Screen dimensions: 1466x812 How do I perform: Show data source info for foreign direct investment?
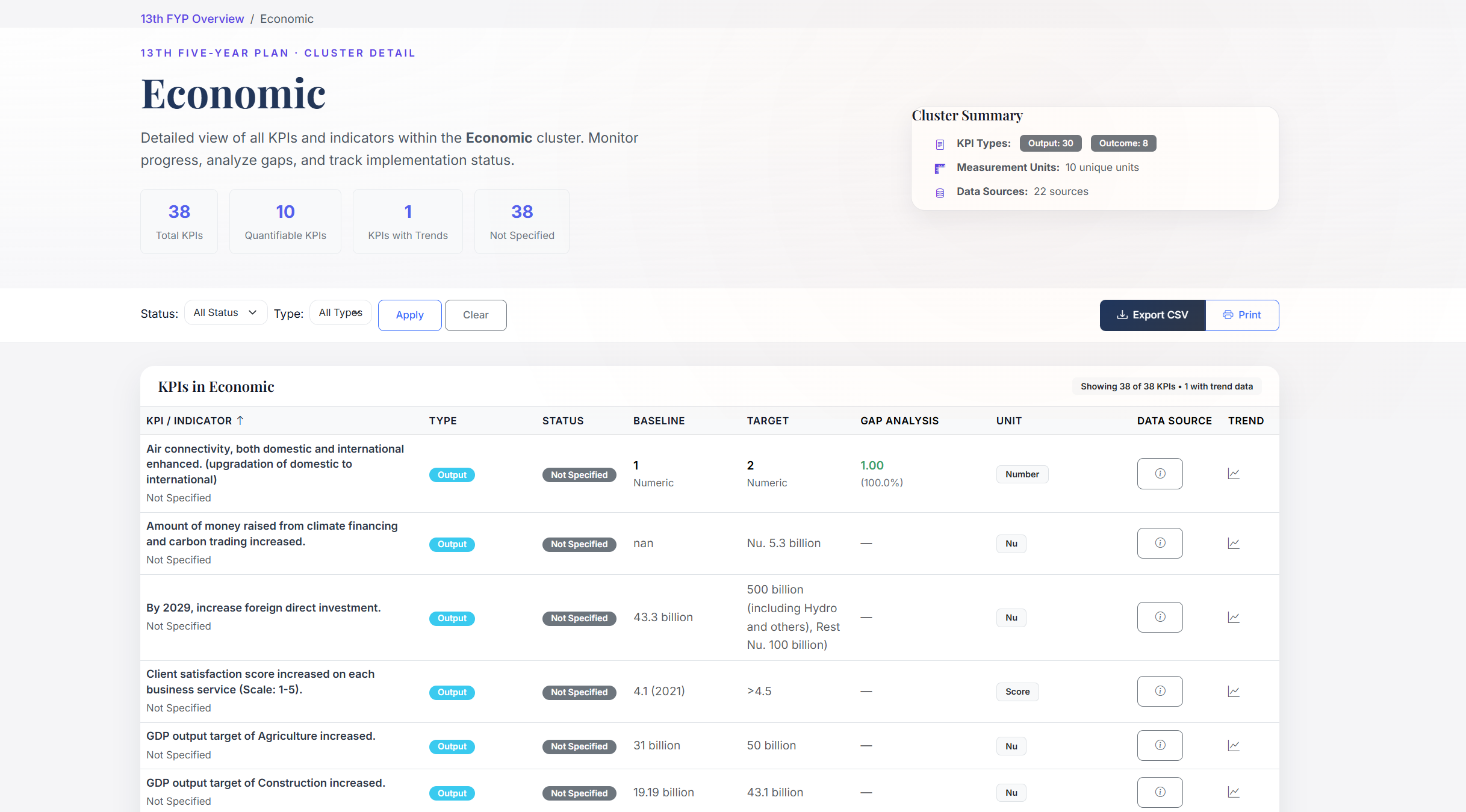(1160, 617)
